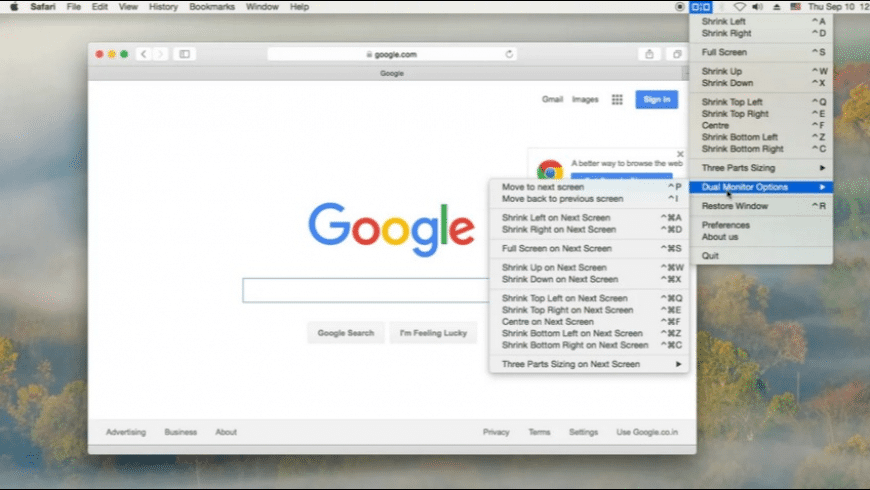Click the flag input source icon
Screen dimensions: 870x490
tap(795, 7)
